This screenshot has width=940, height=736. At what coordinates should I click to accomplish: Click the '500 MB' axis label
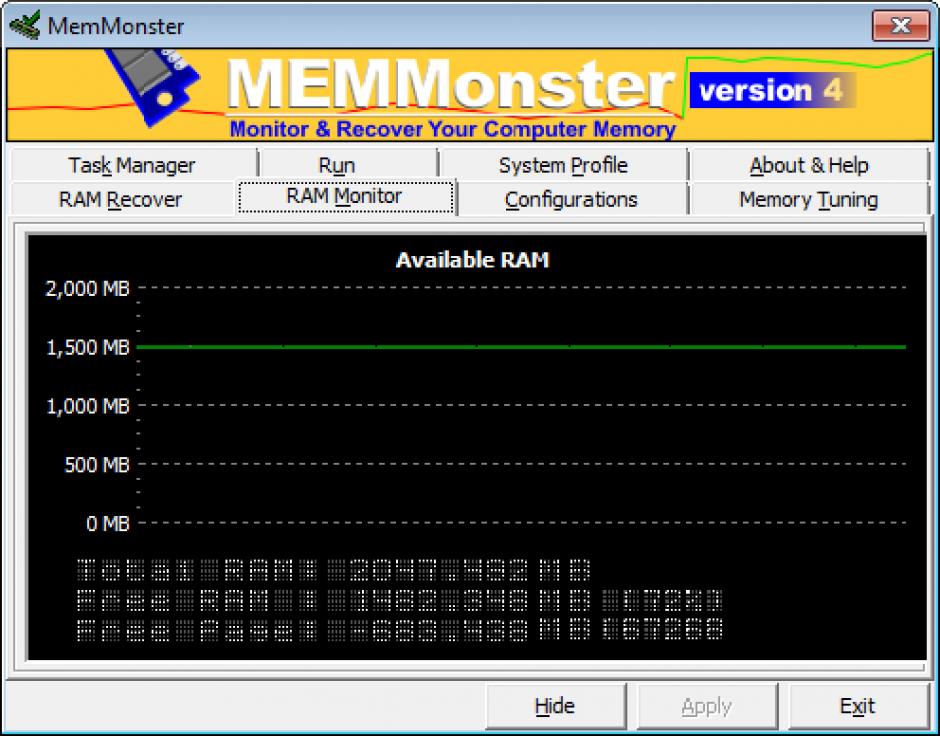coord(97,464)
